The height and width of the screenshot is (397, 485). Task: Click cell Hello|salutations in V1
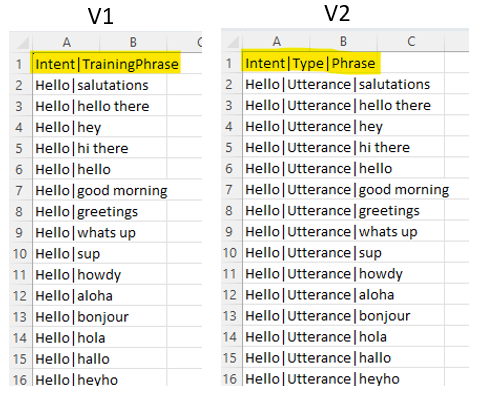99,85
